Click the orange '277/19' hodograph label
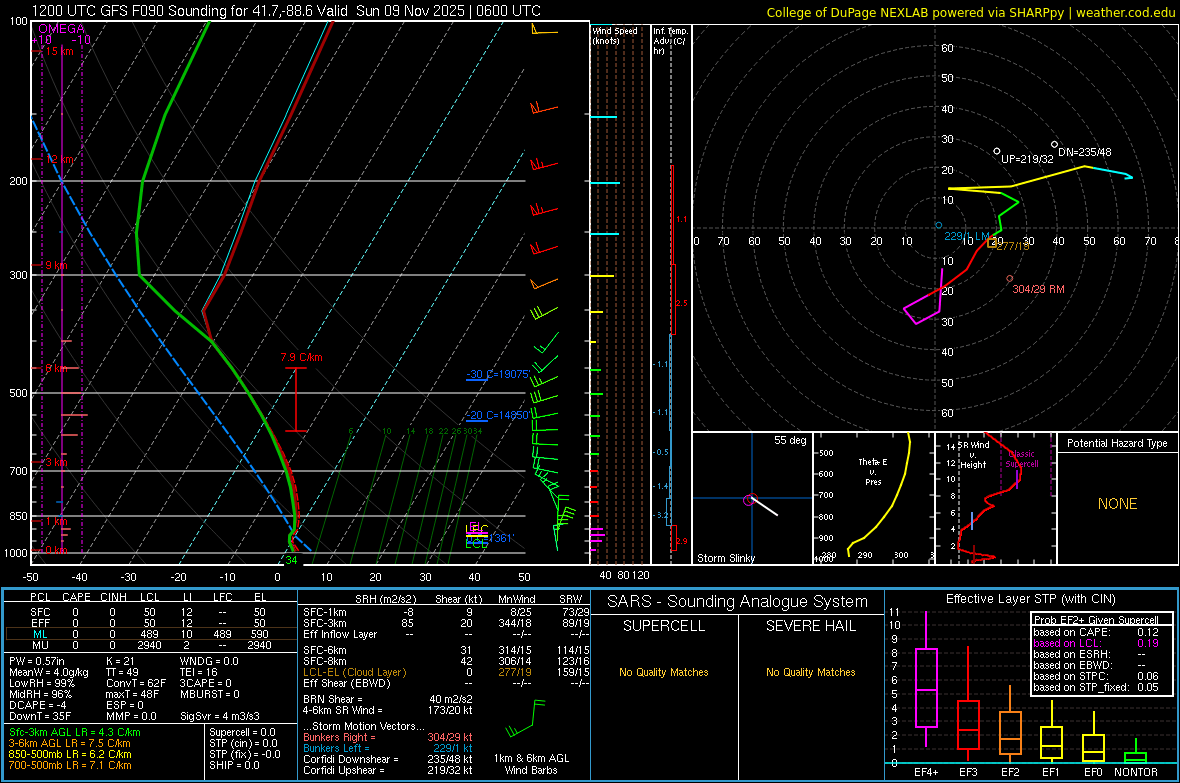 point(1013,246)
